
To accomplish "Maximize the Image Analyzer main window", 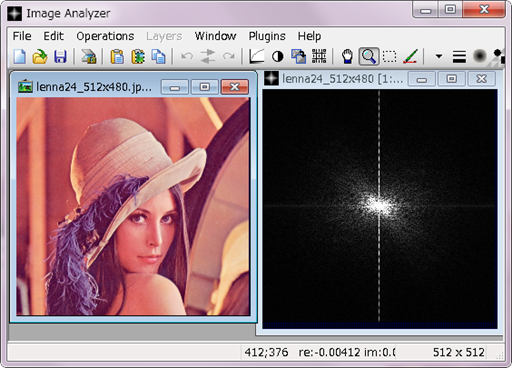I will pyautogui.click(x=450, y=10).
